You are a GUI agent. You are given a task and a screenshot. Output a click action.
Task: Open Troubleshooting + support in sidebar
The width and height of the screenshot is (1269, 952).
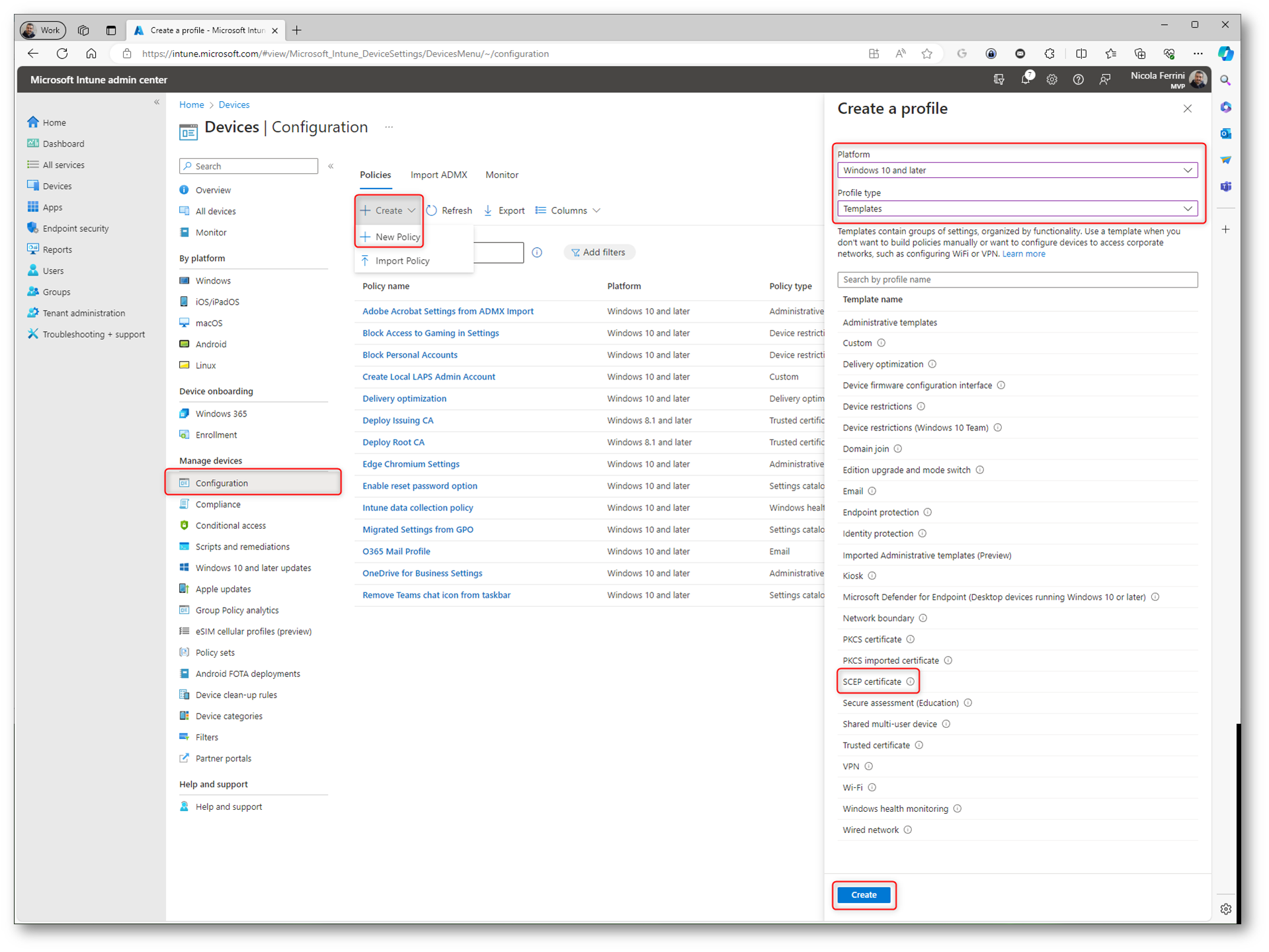pos(93,334)
